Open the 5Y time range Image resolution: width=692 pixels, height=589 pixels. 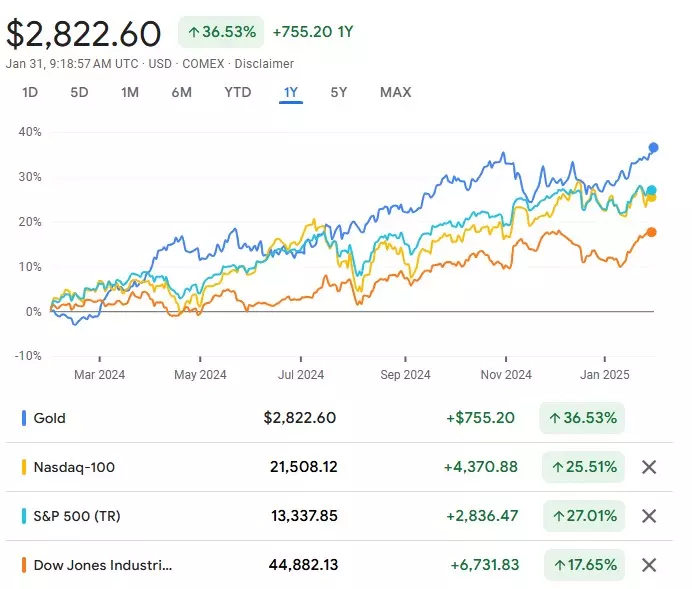339,93
